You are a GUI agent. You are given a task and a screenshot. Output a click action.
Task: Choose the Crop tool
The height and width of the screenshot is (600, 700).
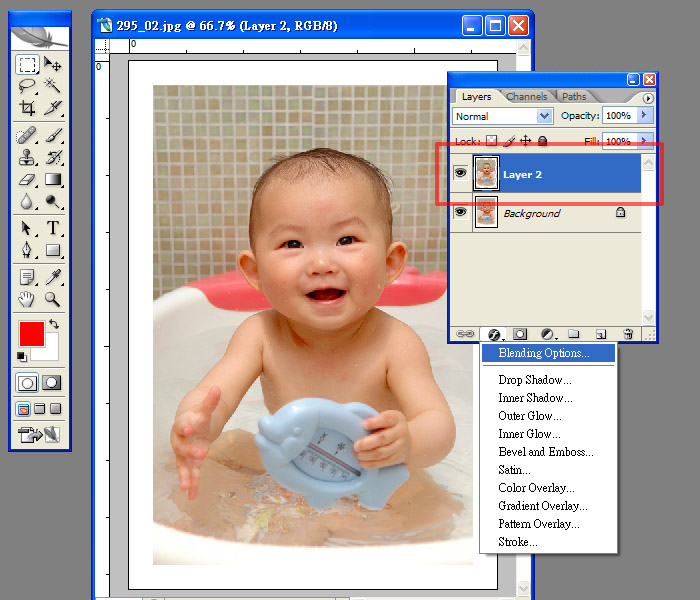[27, 108]
